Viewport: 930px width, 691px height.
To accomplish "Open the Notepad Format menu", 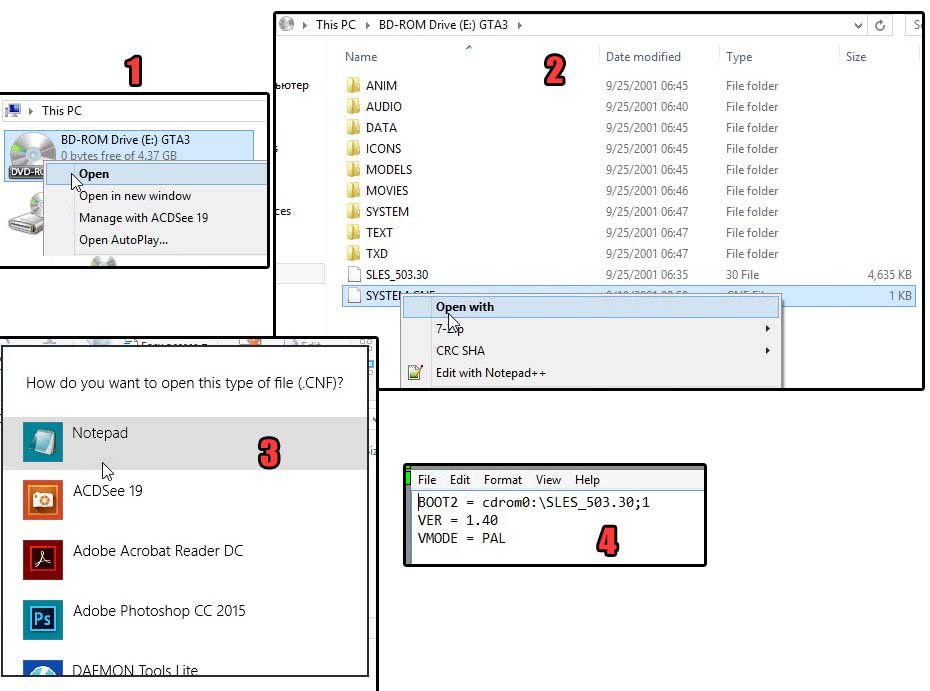I will pyautogui.click(x=502, y=479).
